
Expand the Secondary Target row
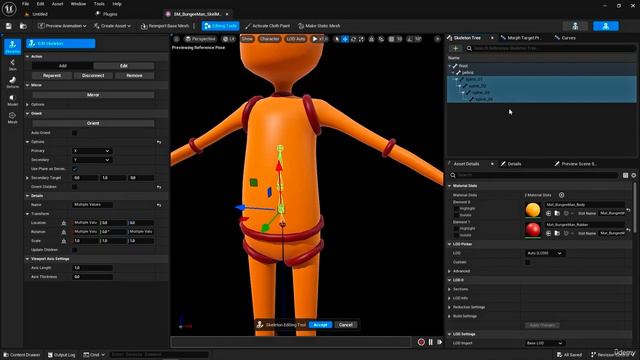(28, 178)
